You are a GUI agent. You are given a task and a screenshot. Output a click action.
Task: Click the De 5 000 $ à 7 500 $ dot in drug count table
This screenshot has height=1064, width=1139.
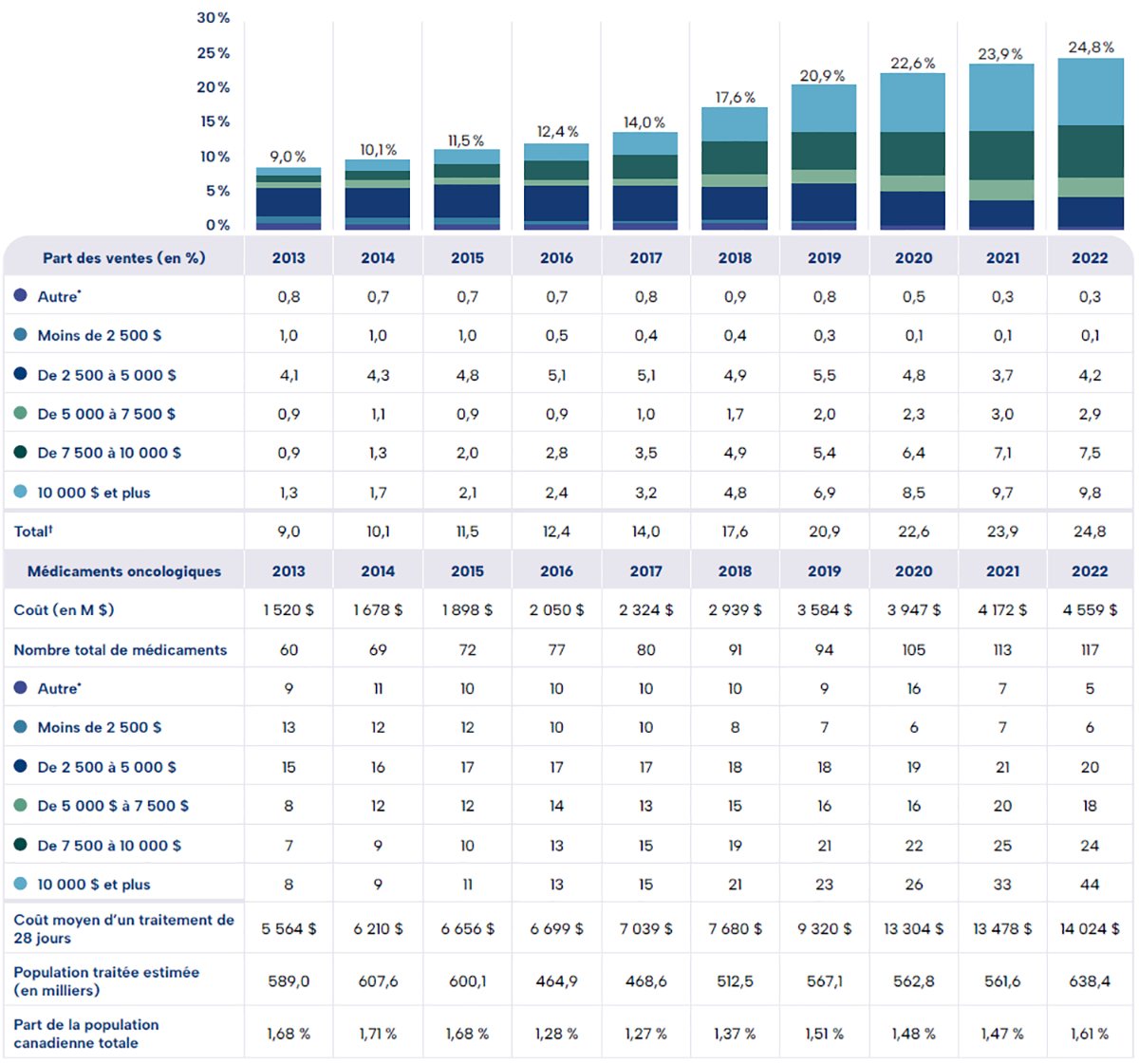(21, 806)
